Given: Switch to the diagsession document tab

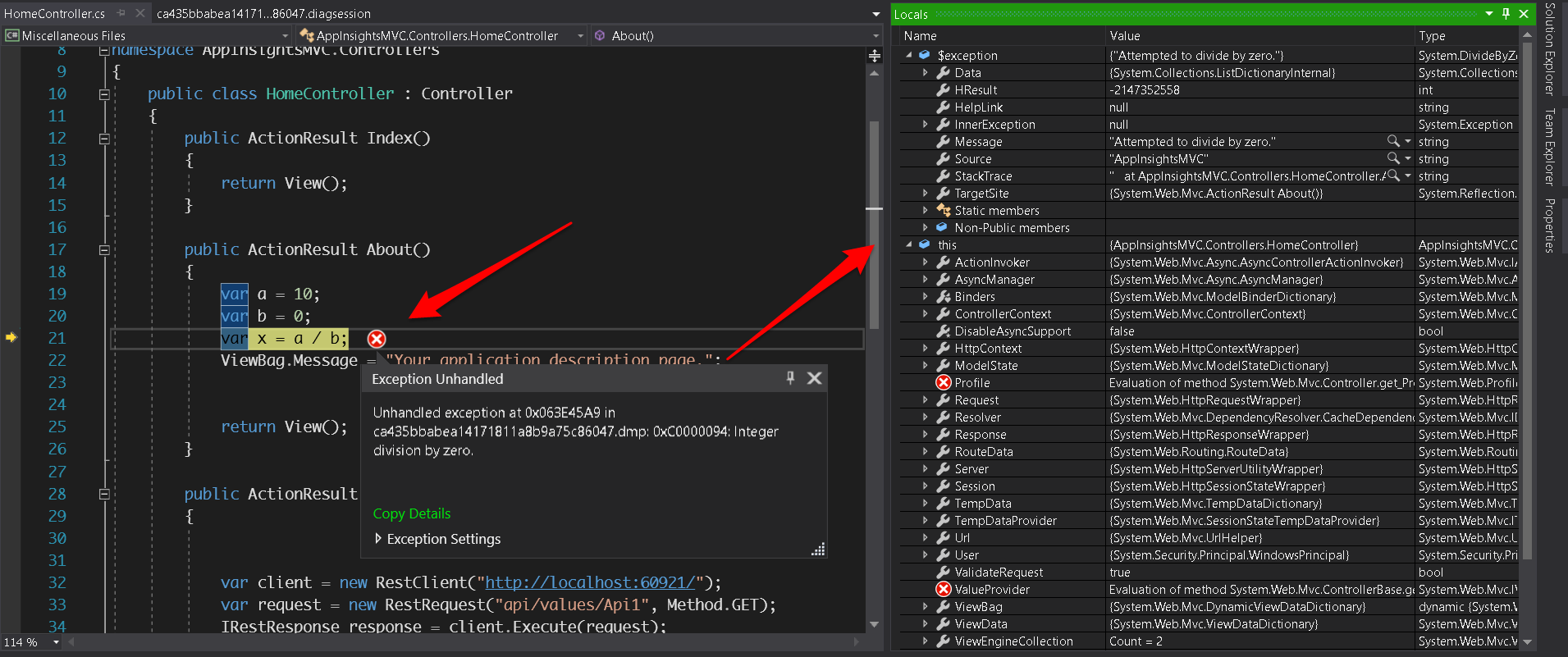Looking at the screenshot, I should click(x=263, y=13).
